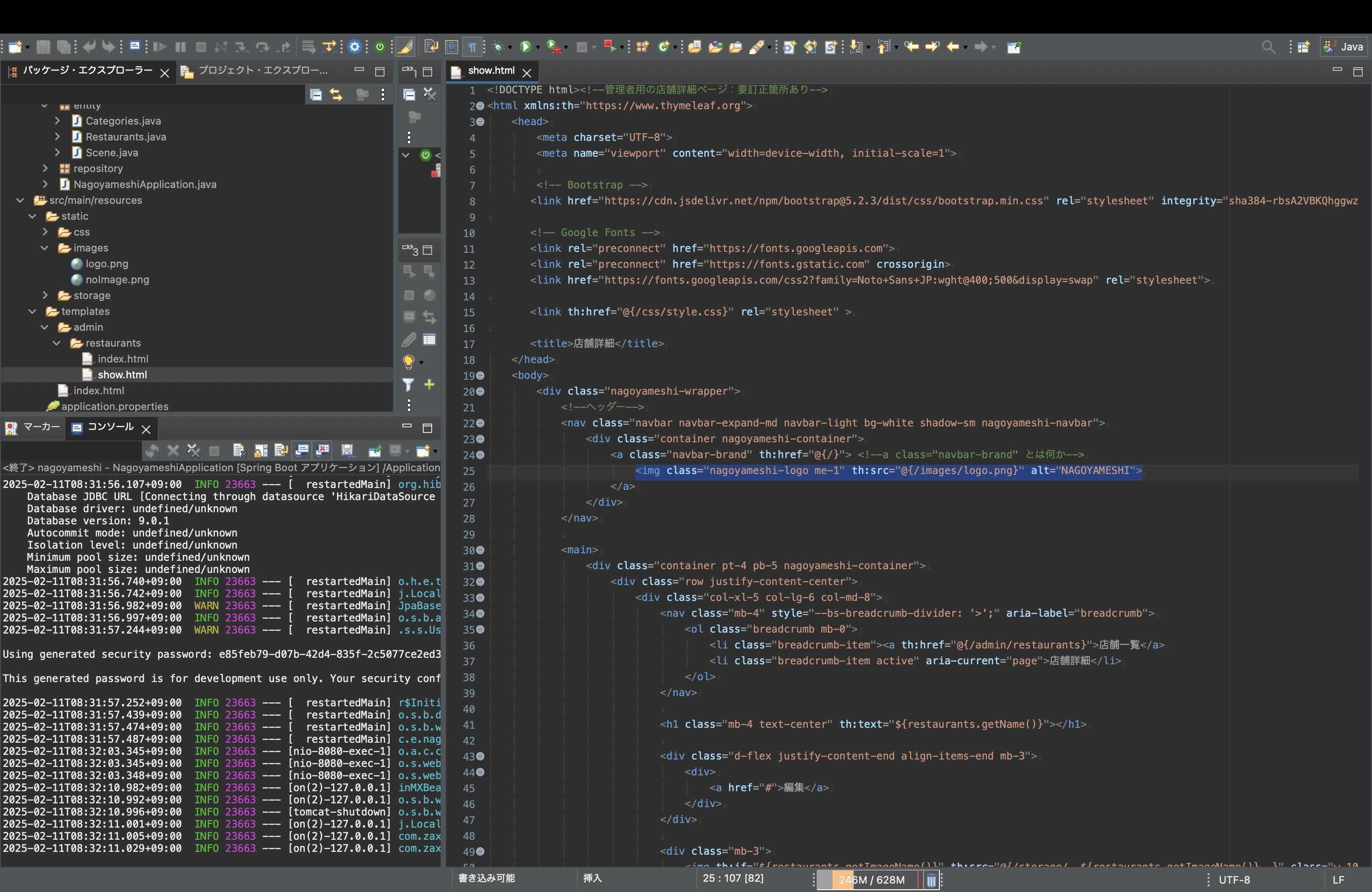
Task: Click the green Run button in the toolbar
Action: pyautogui.click(x=525, y=47)
